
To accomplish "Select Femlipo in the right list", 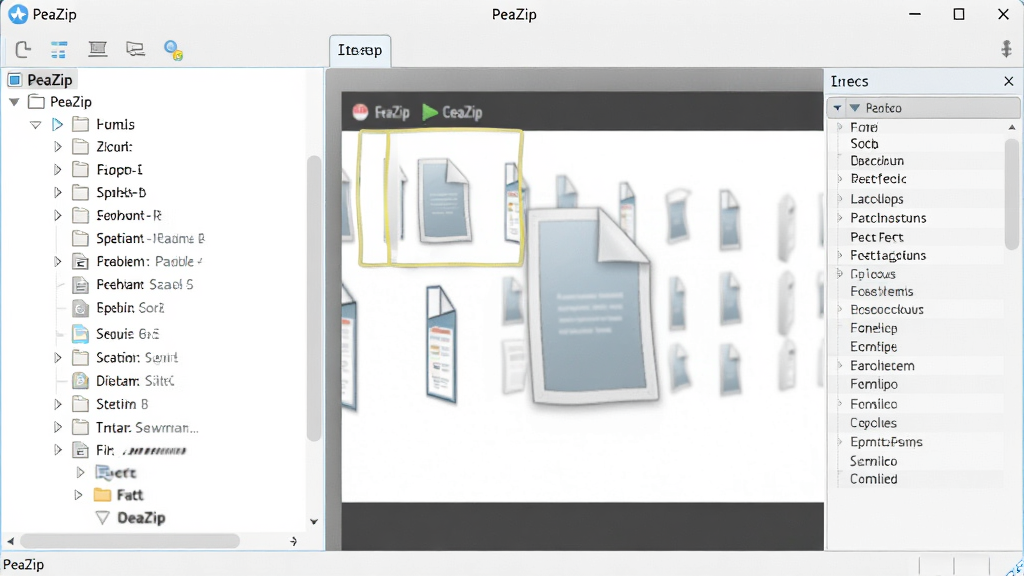I will click(x=874, y=384).
